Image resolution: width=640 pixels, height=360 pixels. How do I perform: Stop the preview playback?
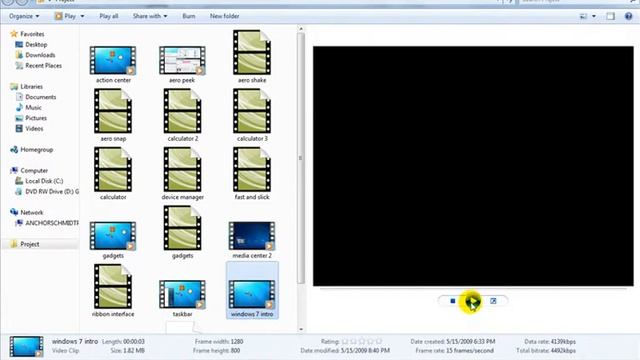click(453, 301)
